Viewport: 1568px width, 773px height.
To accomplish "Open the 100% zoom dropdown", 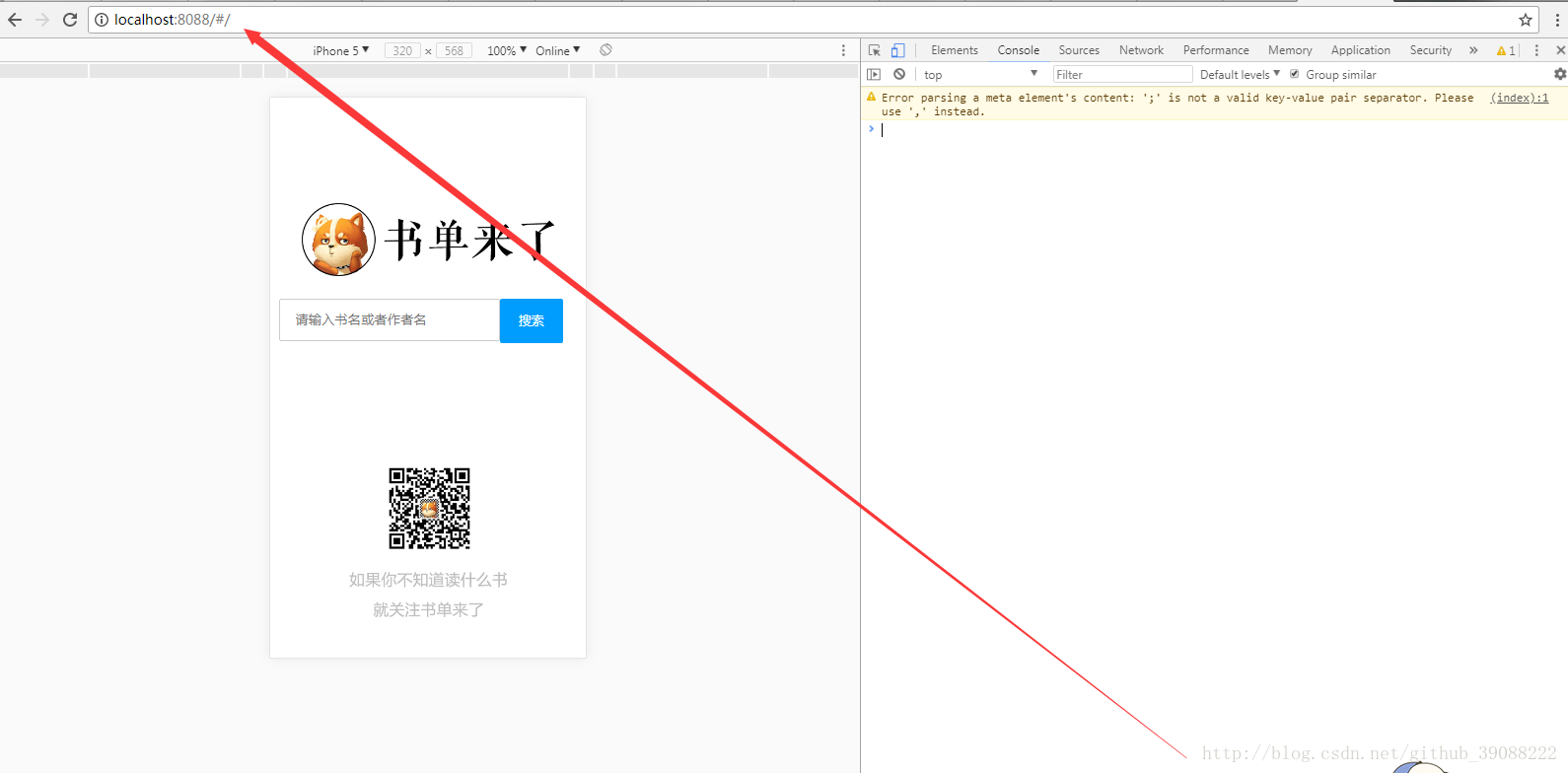I will click(x=506, y=50).
